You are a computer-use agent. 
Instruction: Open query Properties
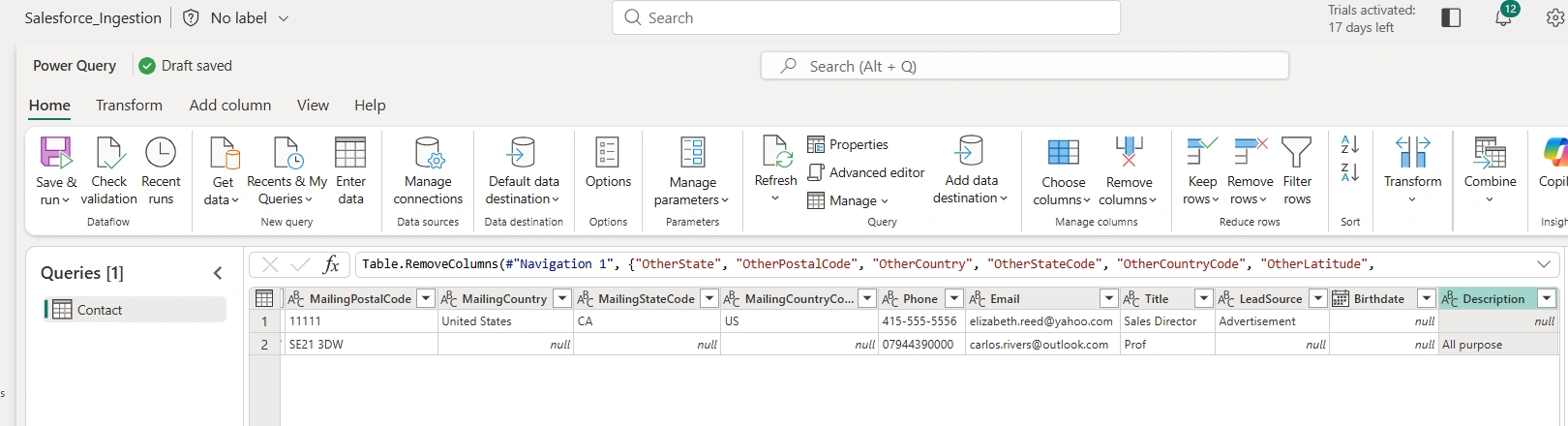(848, 144)
